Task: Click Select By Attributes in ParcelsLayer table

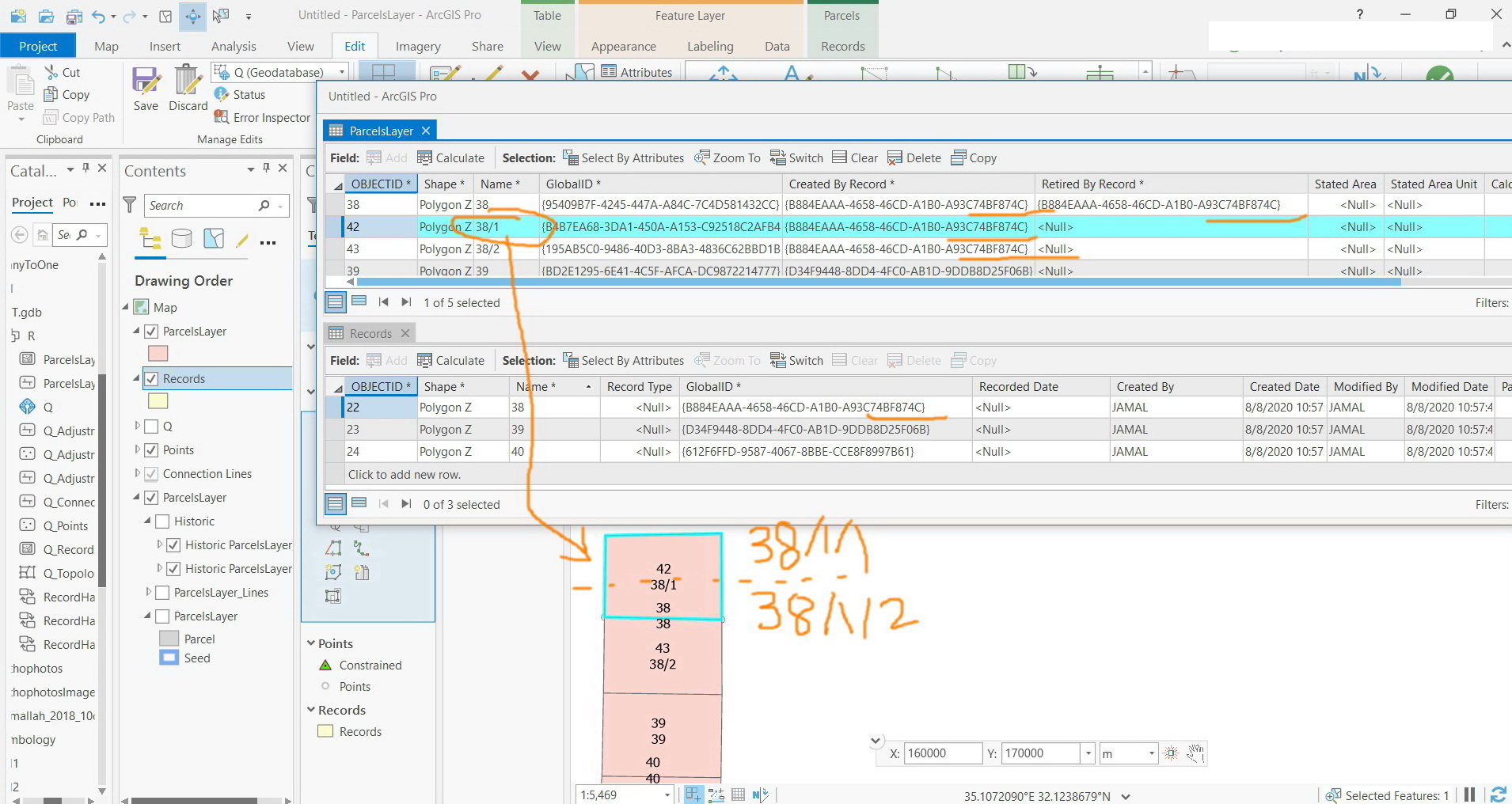Action: click(x=623, y=157)
